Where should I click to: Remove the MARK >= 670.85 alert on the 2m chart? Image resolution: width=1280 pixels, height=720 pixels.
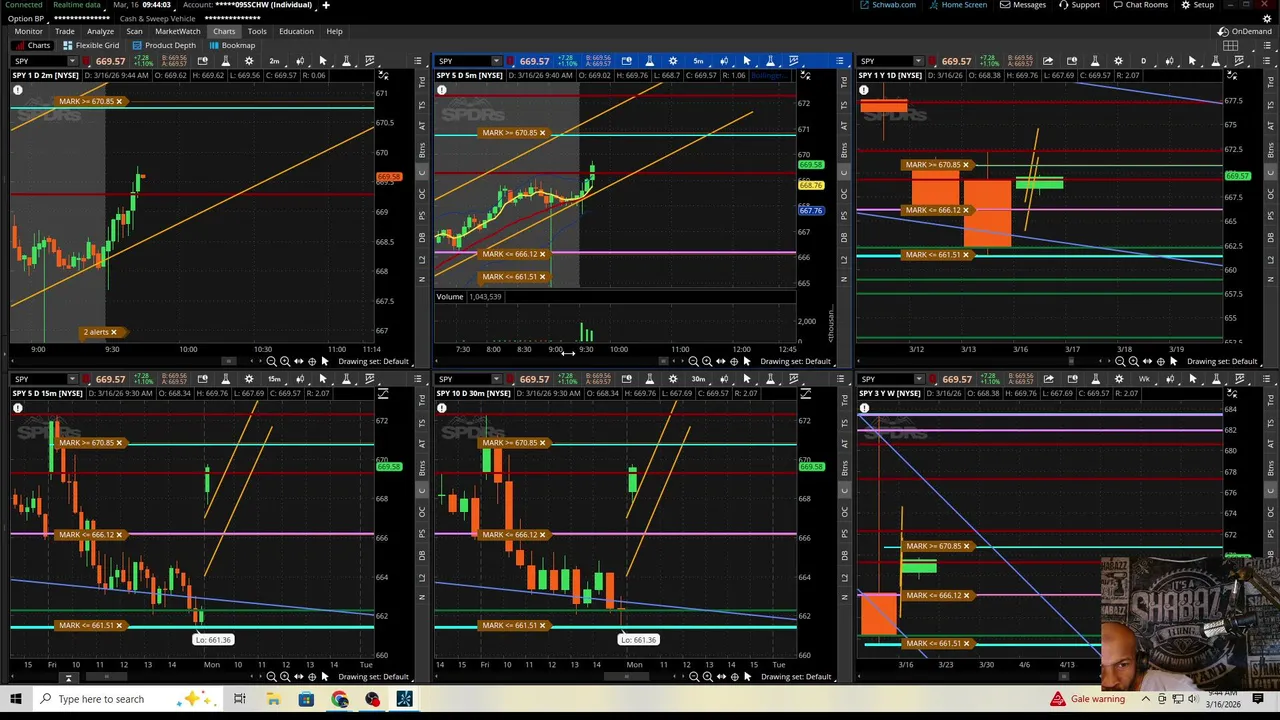[120, 101]
